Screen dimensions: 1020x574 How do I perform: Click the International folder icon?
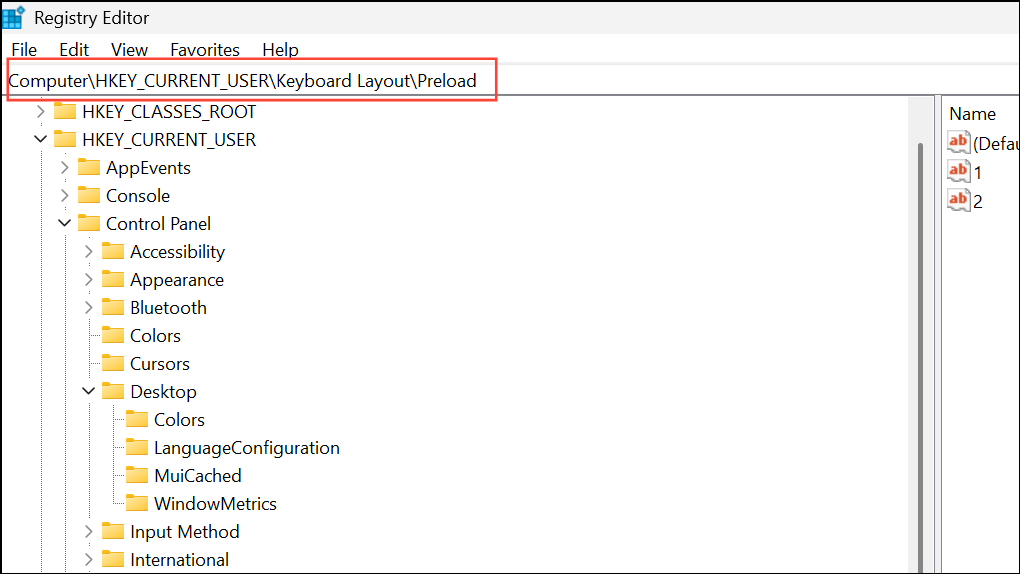(113, 558)
